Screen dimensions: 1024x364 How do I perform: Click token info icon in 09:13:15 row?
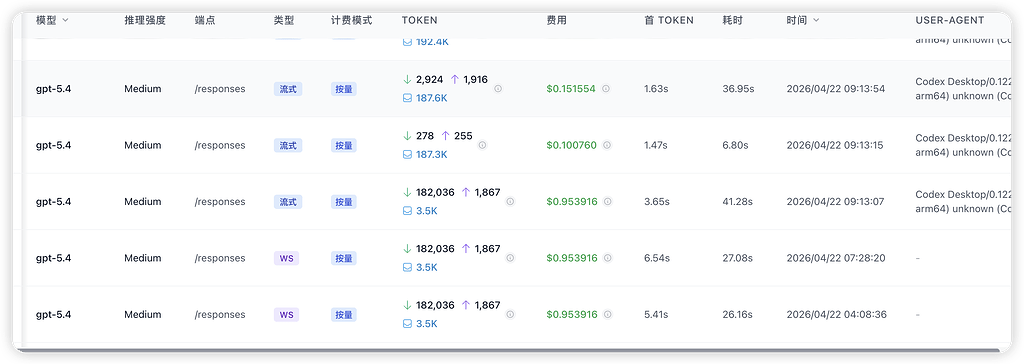[483, 145]
